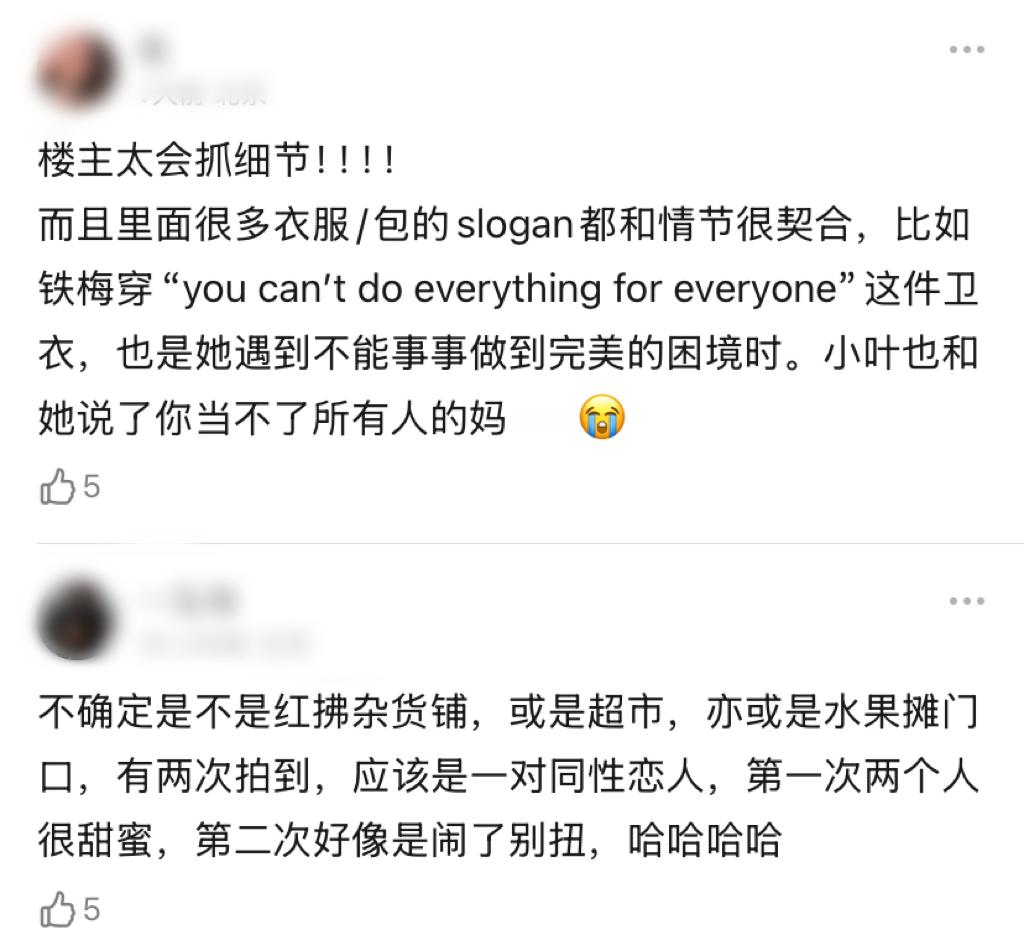The image size is (1024, 951).
Task: Visit the second commenter's blurred username
Action: tap(189, 598)
